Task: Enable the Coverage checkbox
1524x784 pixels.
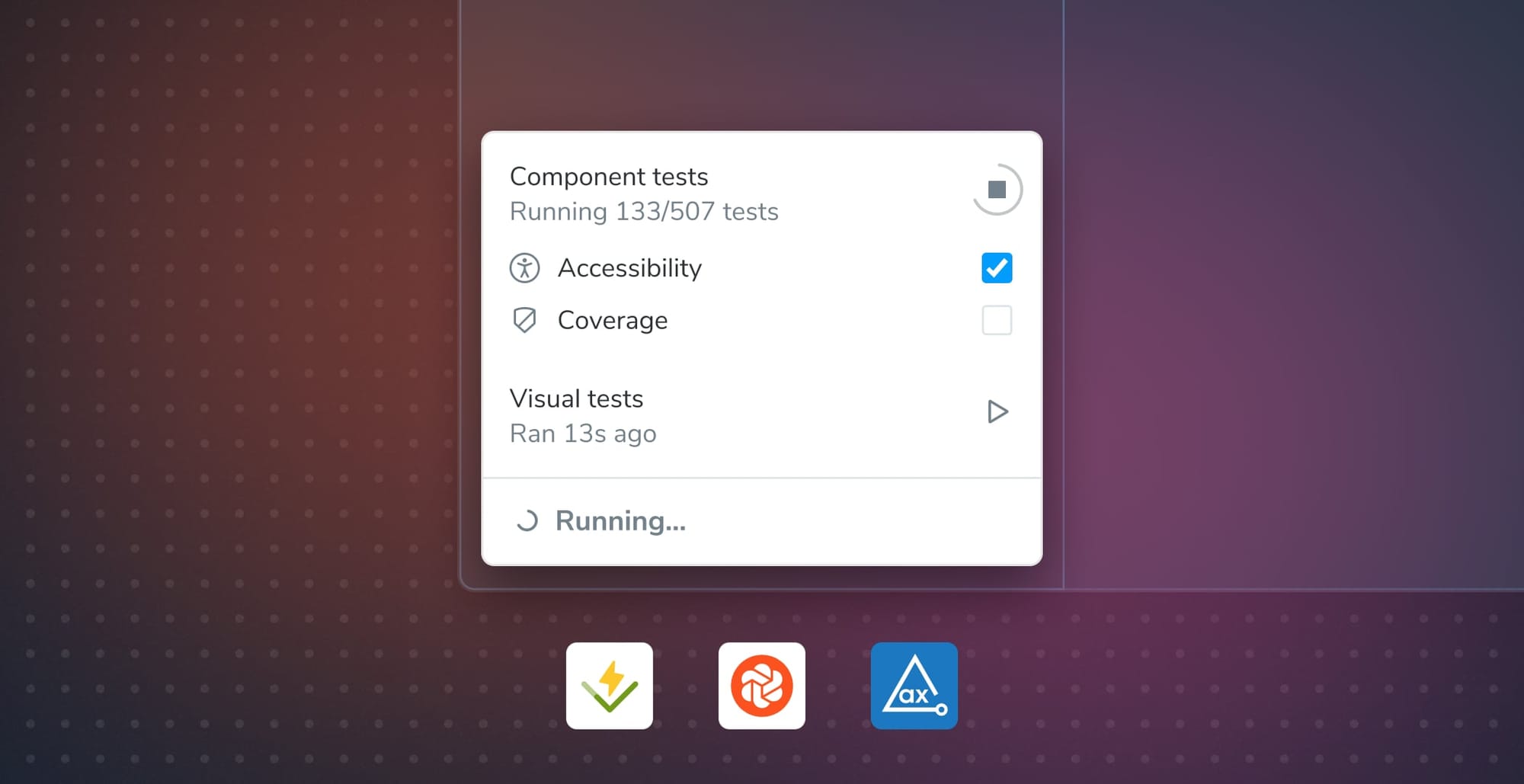Action: tap(997, 320)
